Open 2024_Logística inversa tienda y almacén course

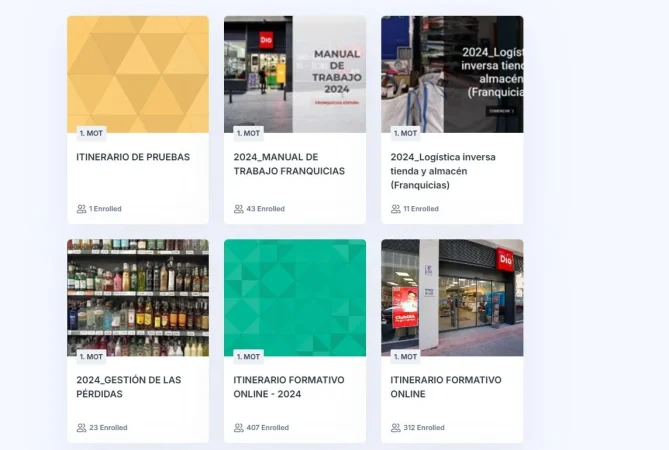(443, 171)
